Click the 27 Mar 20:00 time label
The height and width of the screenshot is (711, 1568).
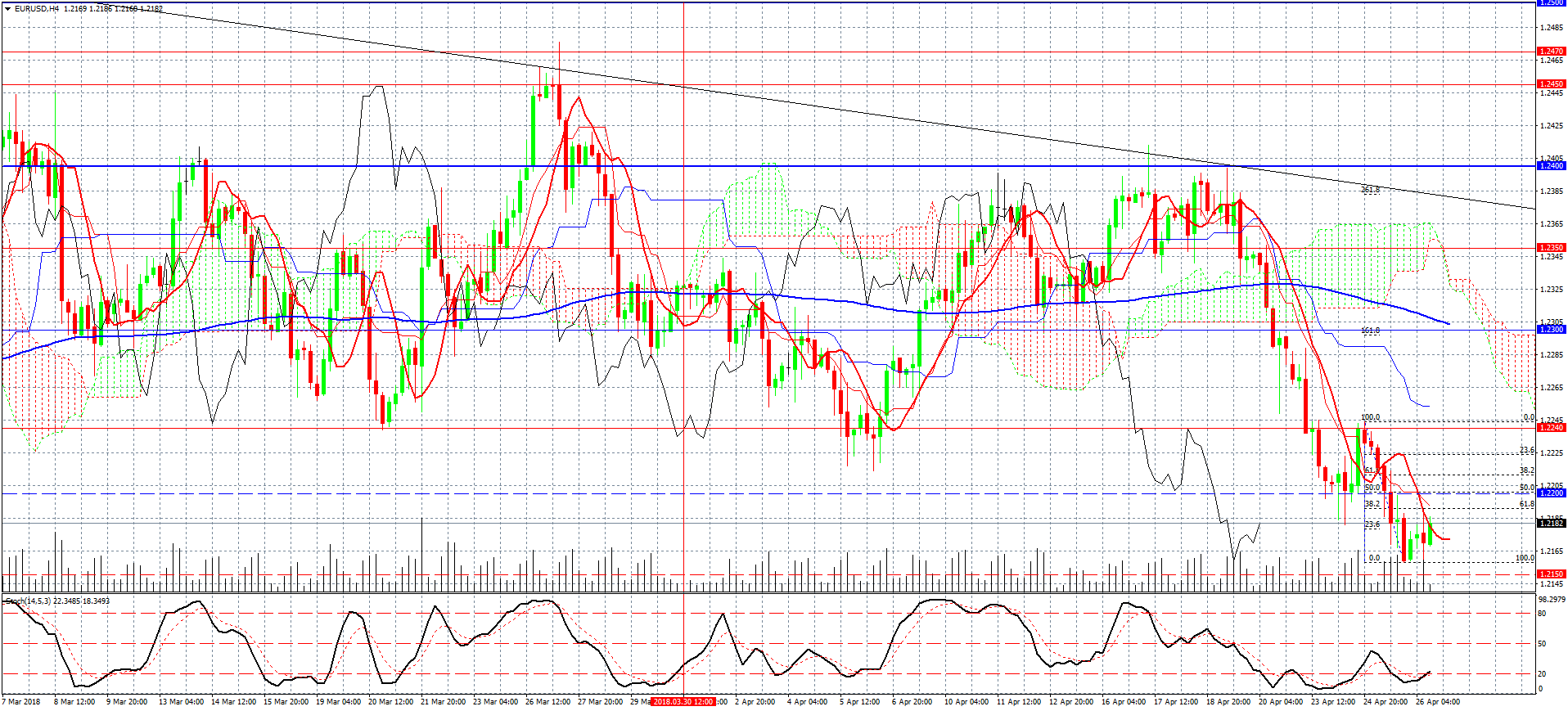click(x=600, y=702)
